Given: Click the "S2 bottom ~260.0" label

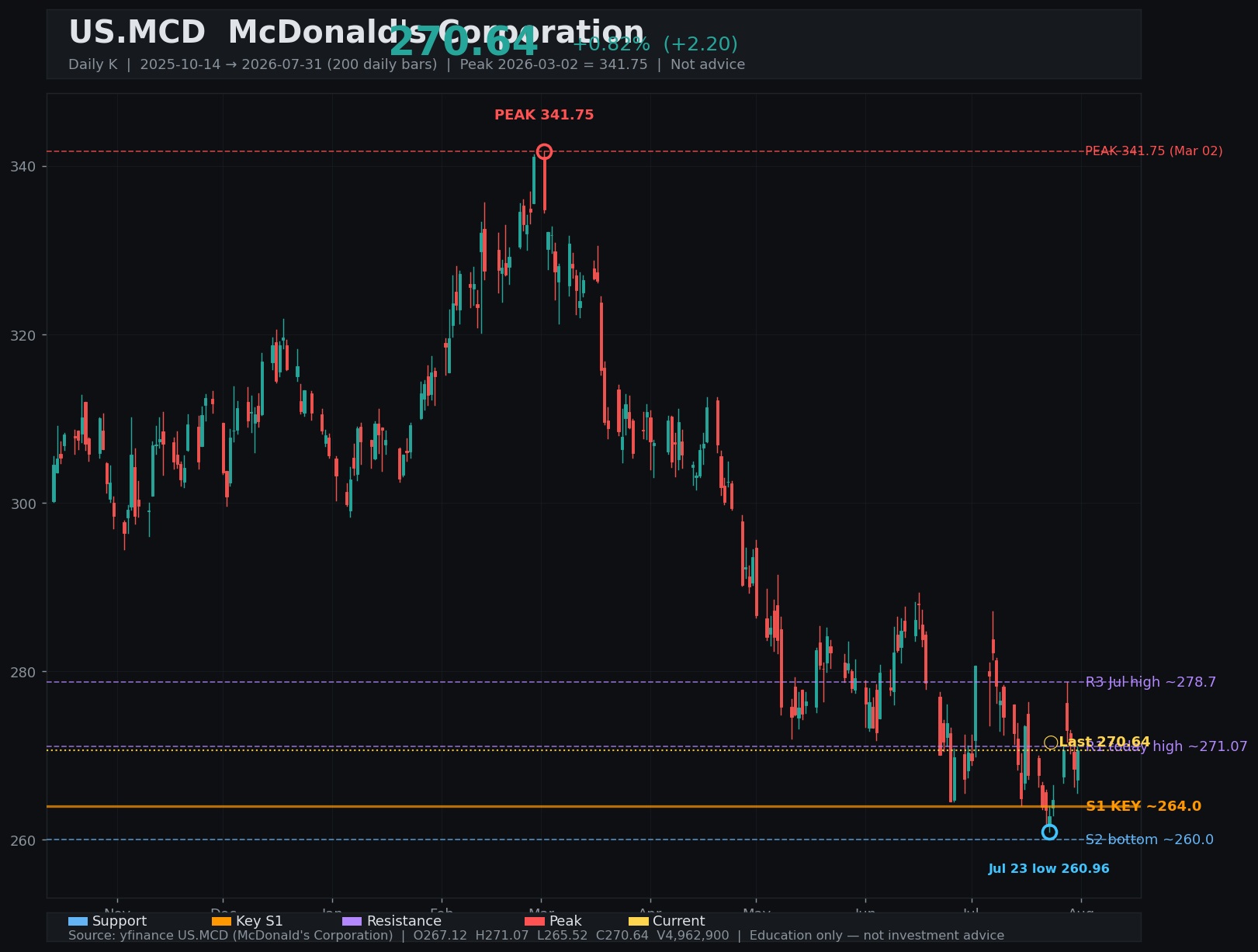Looking at the screenshot, I should tap(1149, 839).
